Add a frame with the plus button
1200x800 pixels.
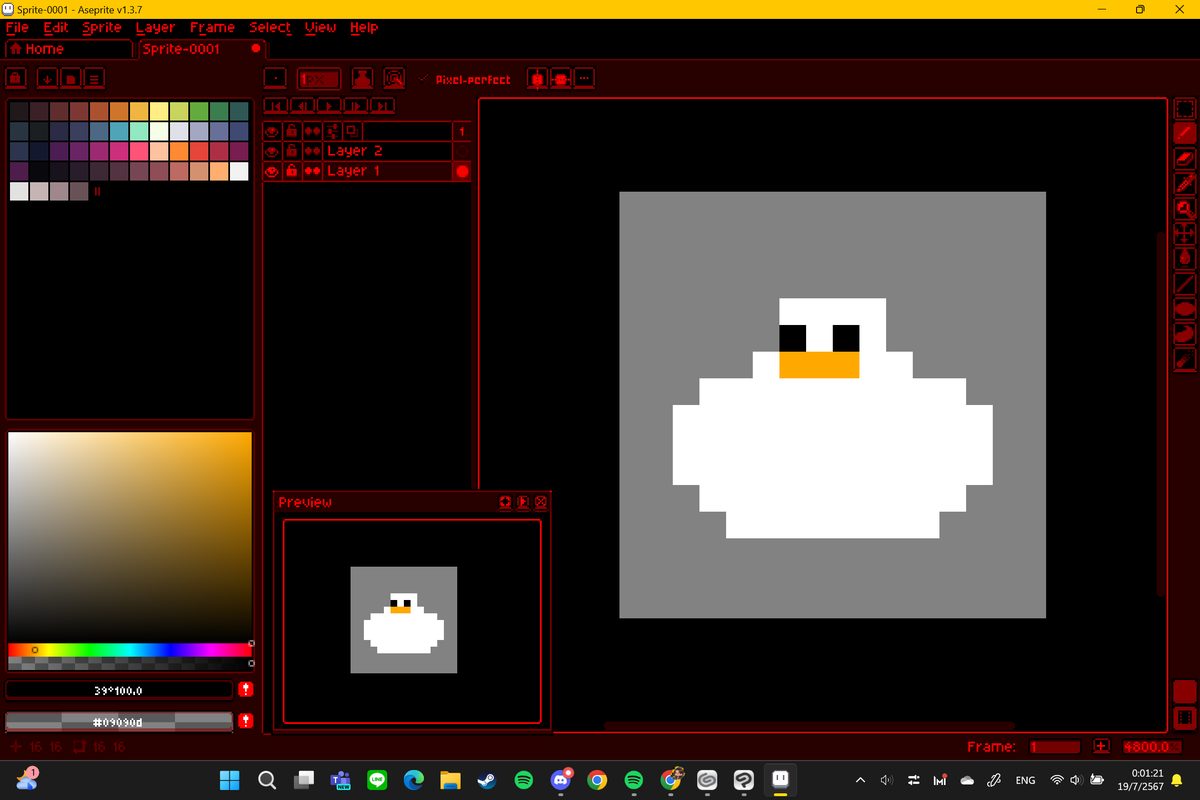click(x=1099, y=746)
